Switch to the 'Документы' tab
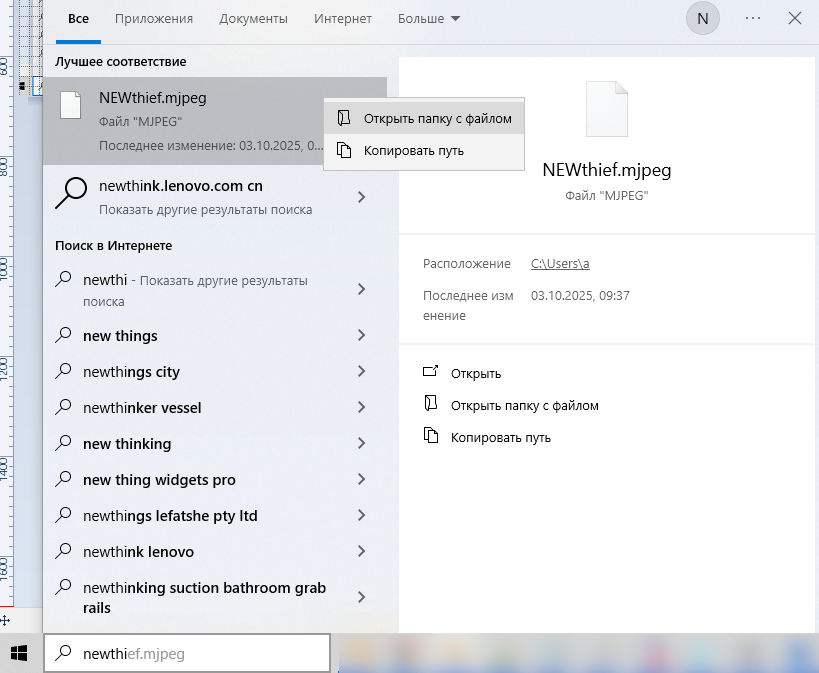This screenshot has width=819, height=673. 253,19
